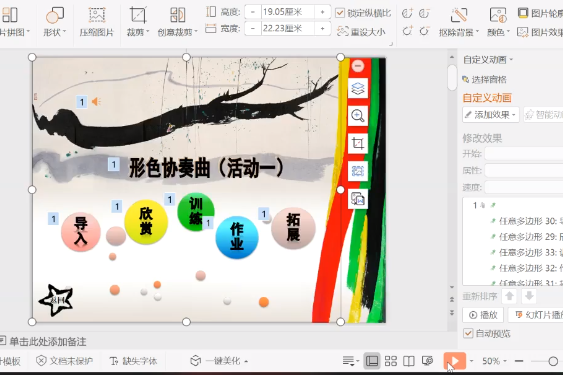Open the 颜色 picture color dropdown
563x375 pixels.
click(x=498, y=22)
